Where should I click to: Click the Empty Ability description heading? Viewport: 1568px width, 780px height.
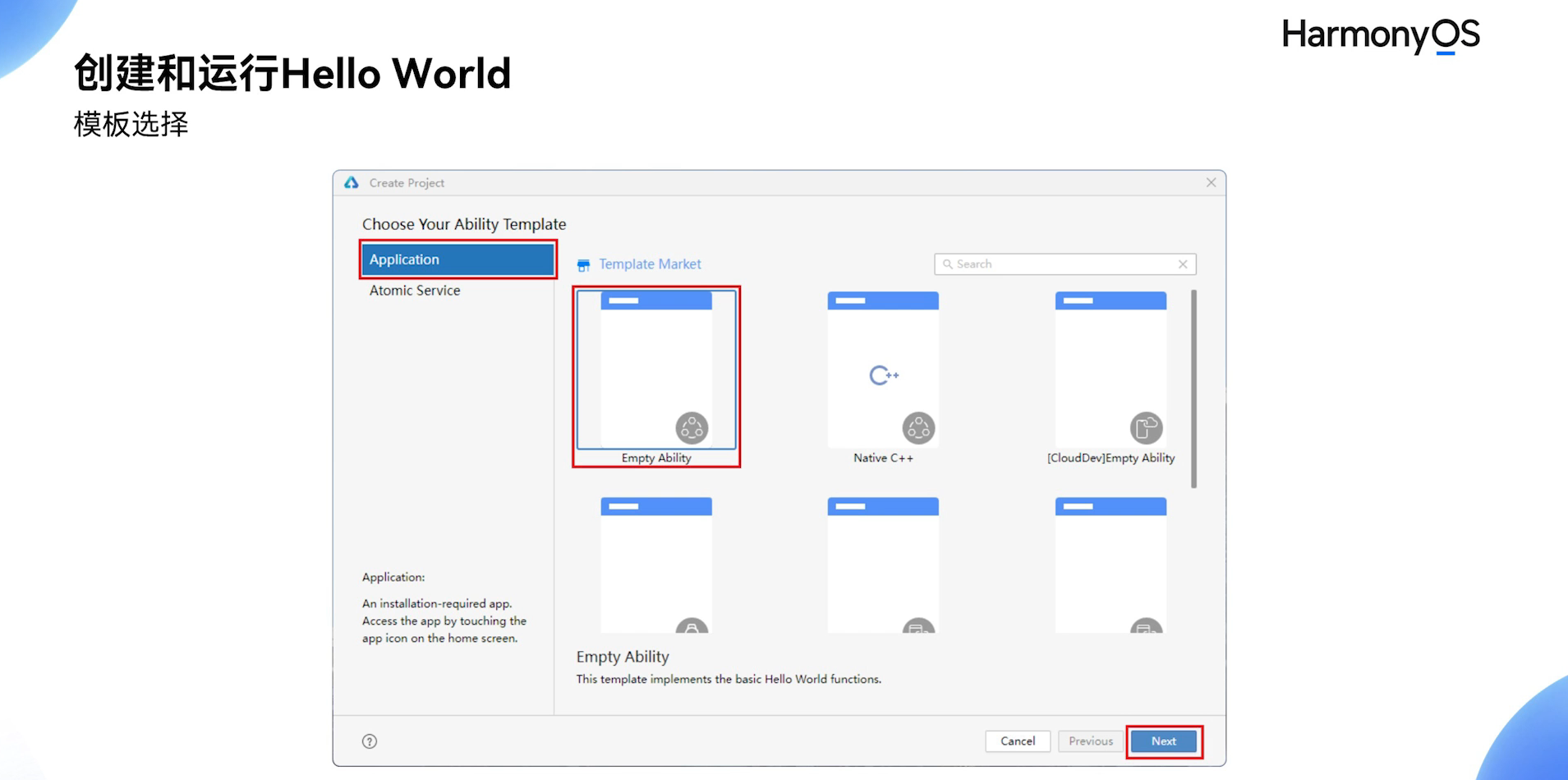(x=623, y=657)
